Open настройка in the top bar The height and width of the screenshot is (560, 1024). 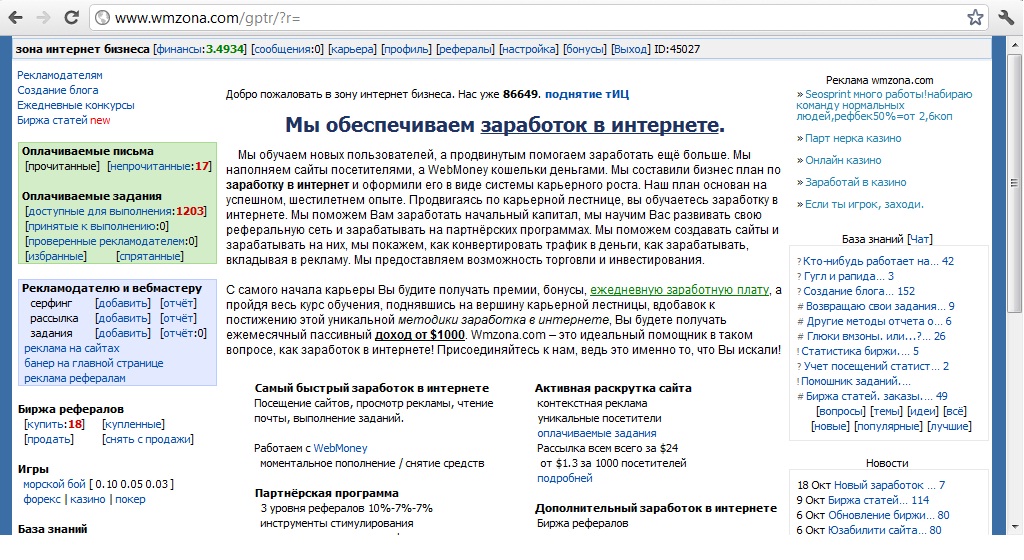point(528,49)
